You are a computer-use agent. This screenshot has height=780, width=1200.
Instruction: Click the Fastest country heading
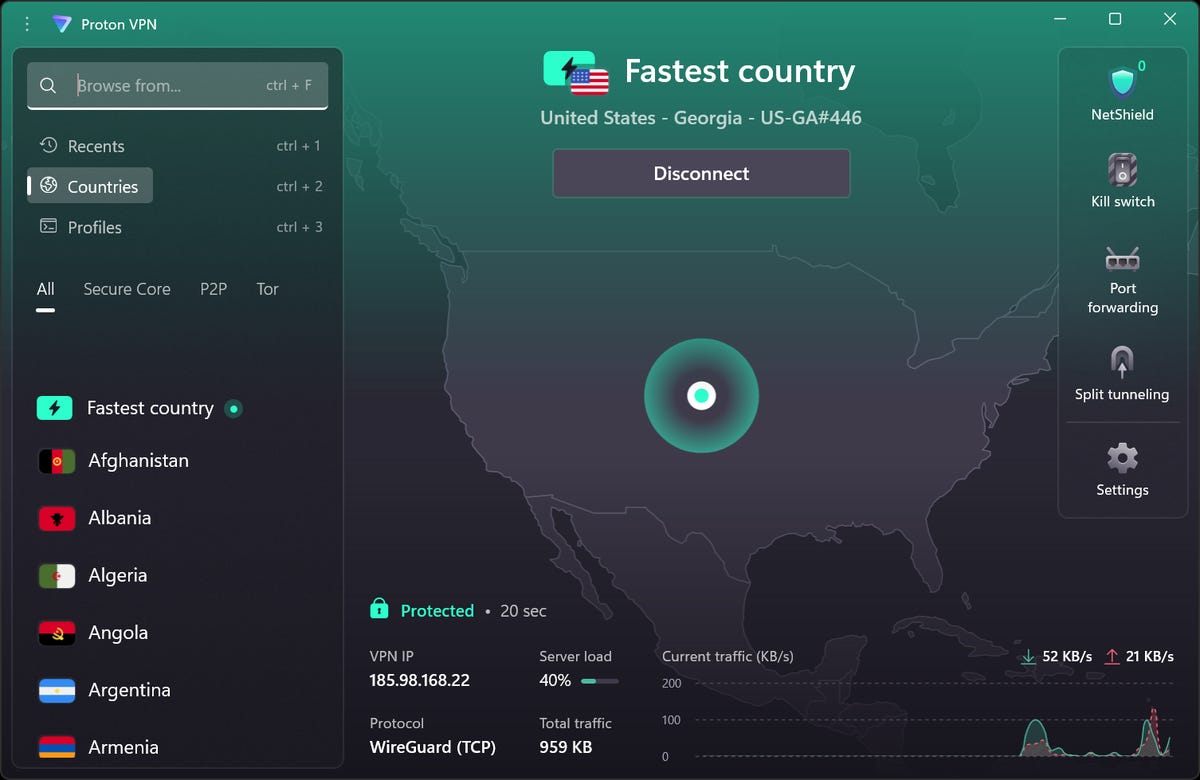[x=740, y=71]
